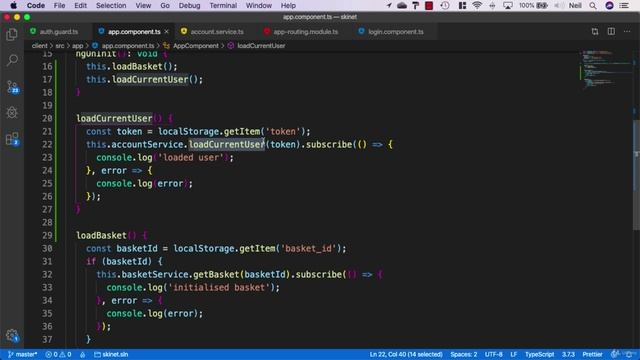The width and height of the screenshot is (640, 360).
Task: Change language mode via TypeScript
Action: (x=539, y=354)
